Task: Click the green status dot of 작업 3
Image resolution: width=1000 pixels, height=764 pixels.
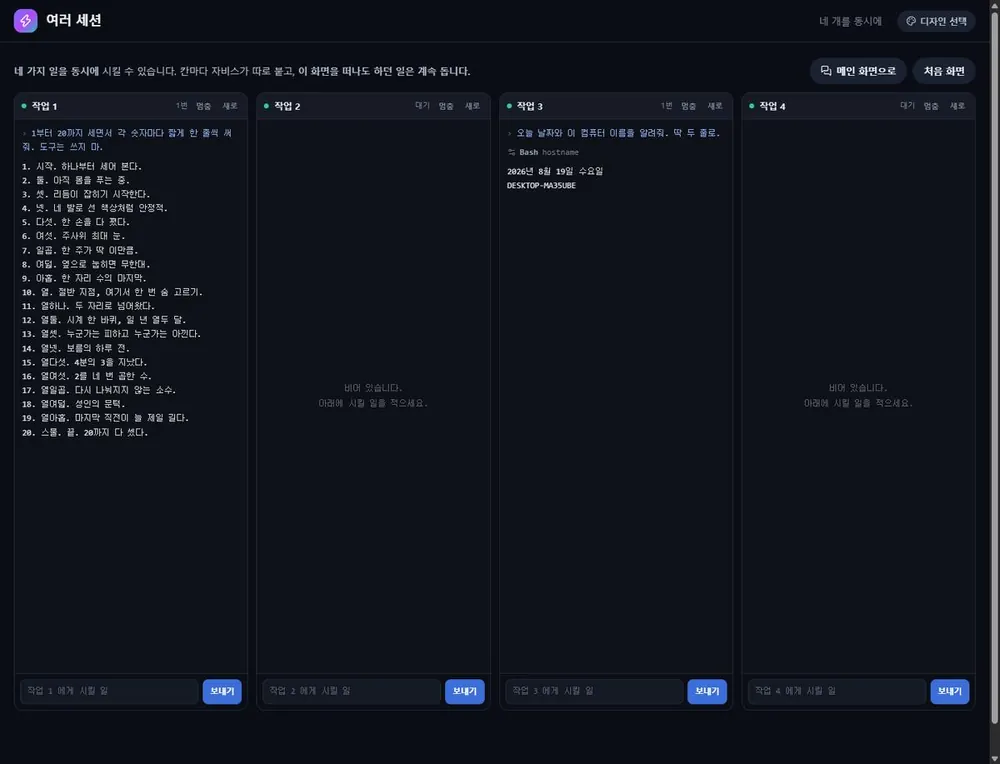Action: (509, 106)
